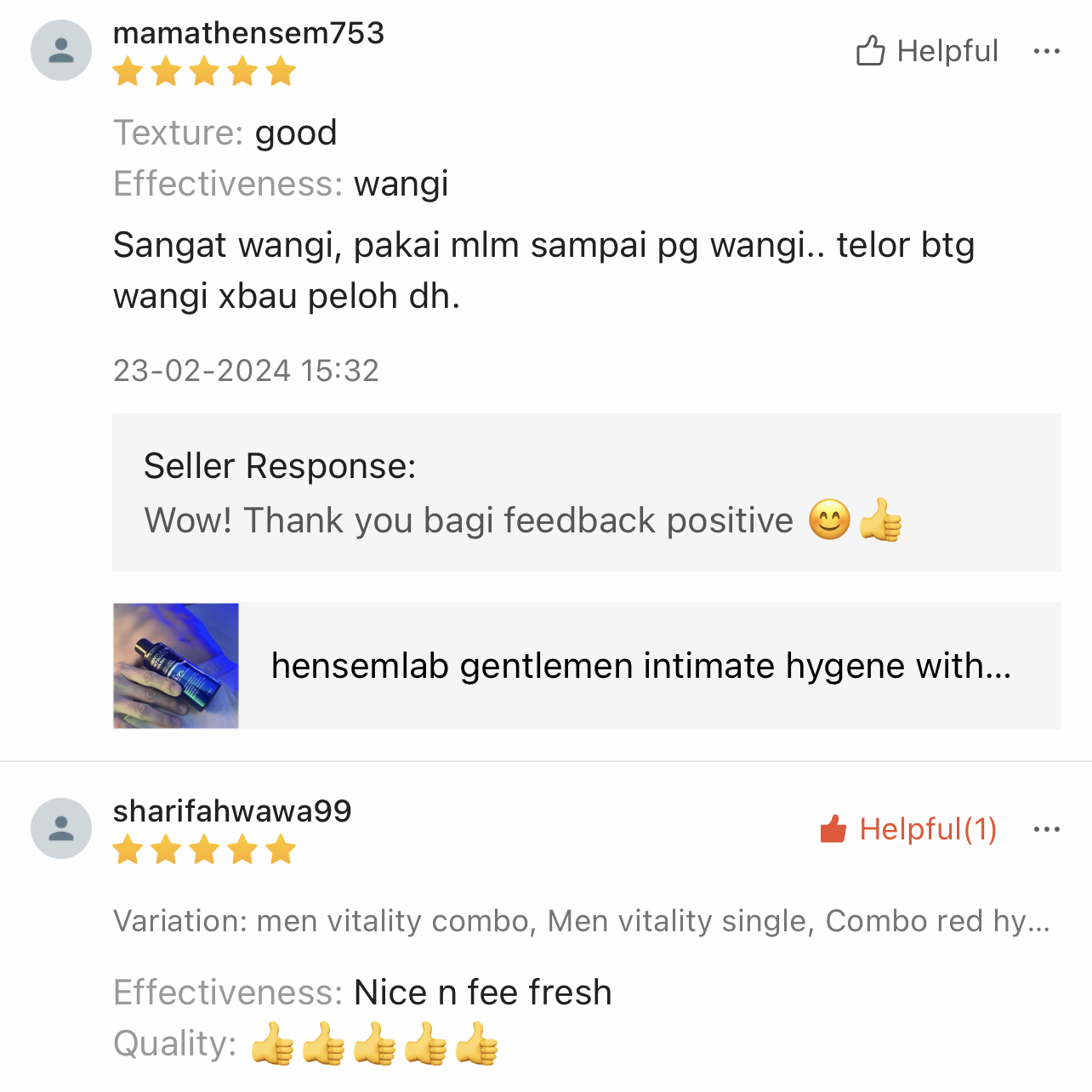Screen dimensions: 1092x1092
Task: Open sharifahwawa99's profile avatar
Action: point(61,828)
